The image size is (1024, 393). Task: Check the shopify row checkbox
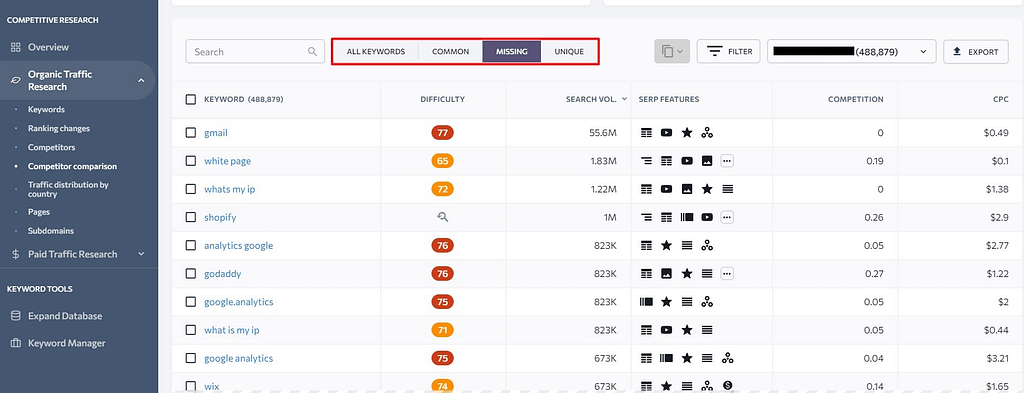pos(191,217)
